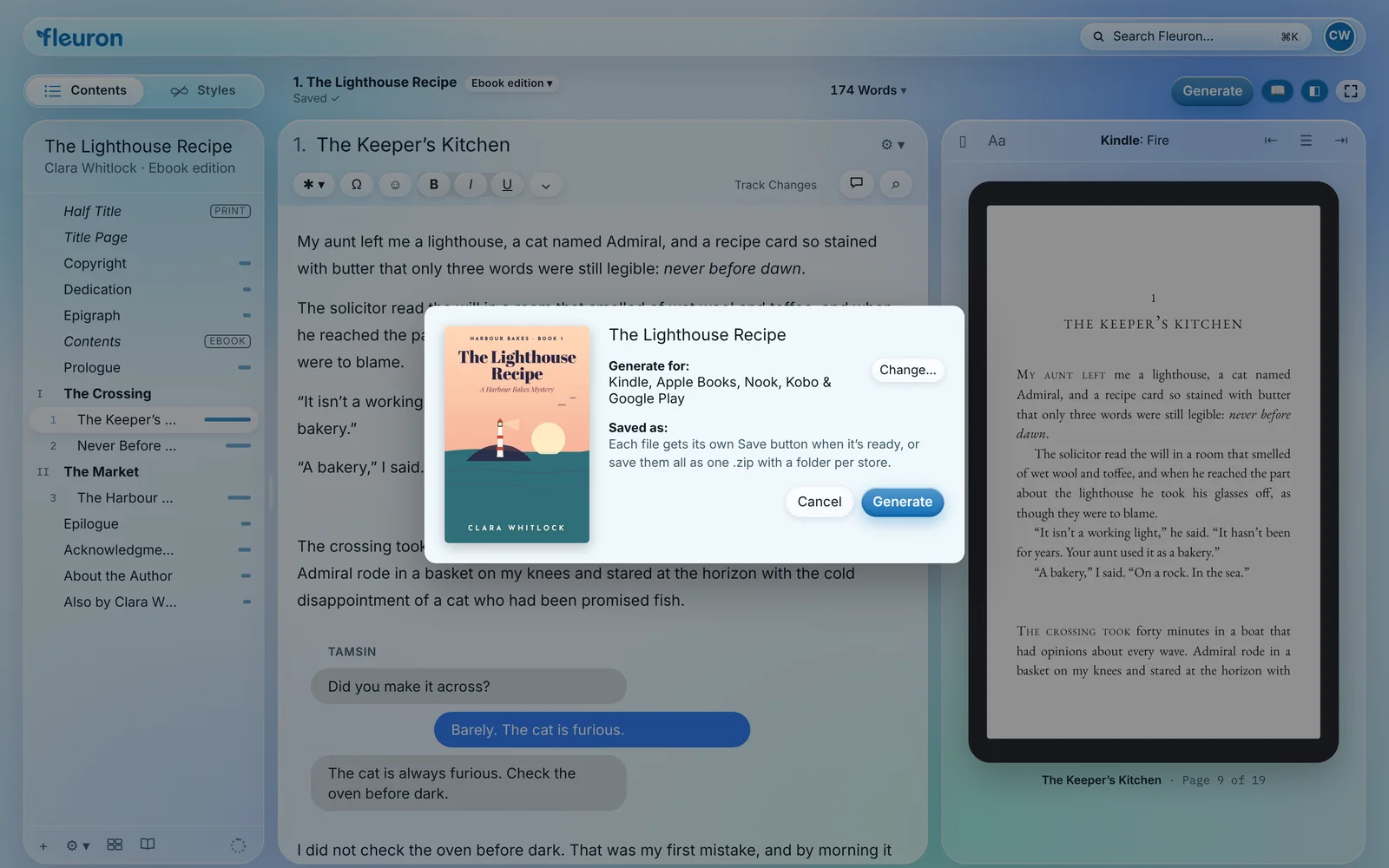The width and height of the screenshot is (1389, 868).
Task: Add a new chapter with plus icon
Action: (x=43, y=845)
